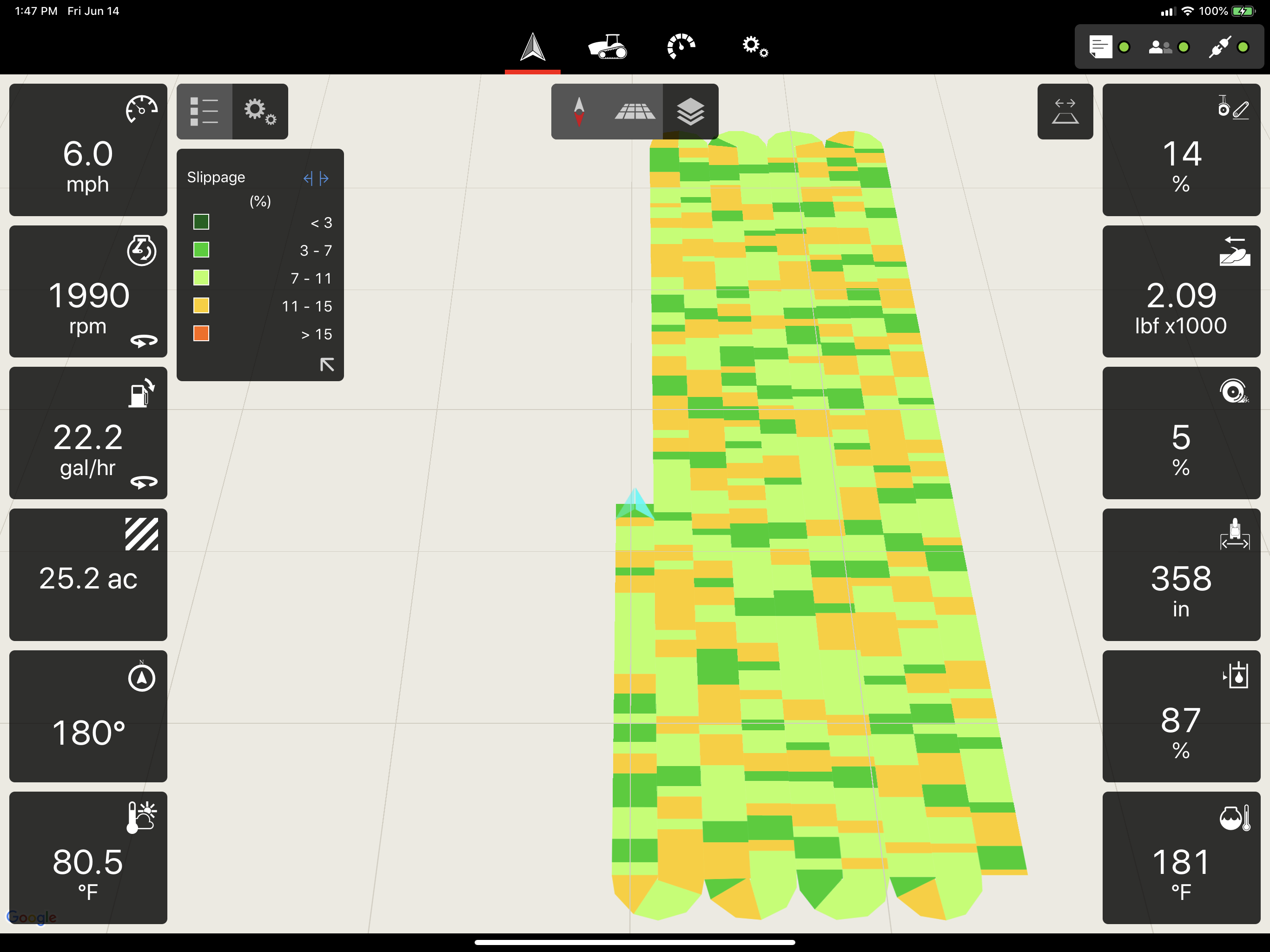Image resolution: width=1270 pixels, height=952 pixels.
Task: Open the 80.5 °F ambient temperature tile
Action: point(88,858)
